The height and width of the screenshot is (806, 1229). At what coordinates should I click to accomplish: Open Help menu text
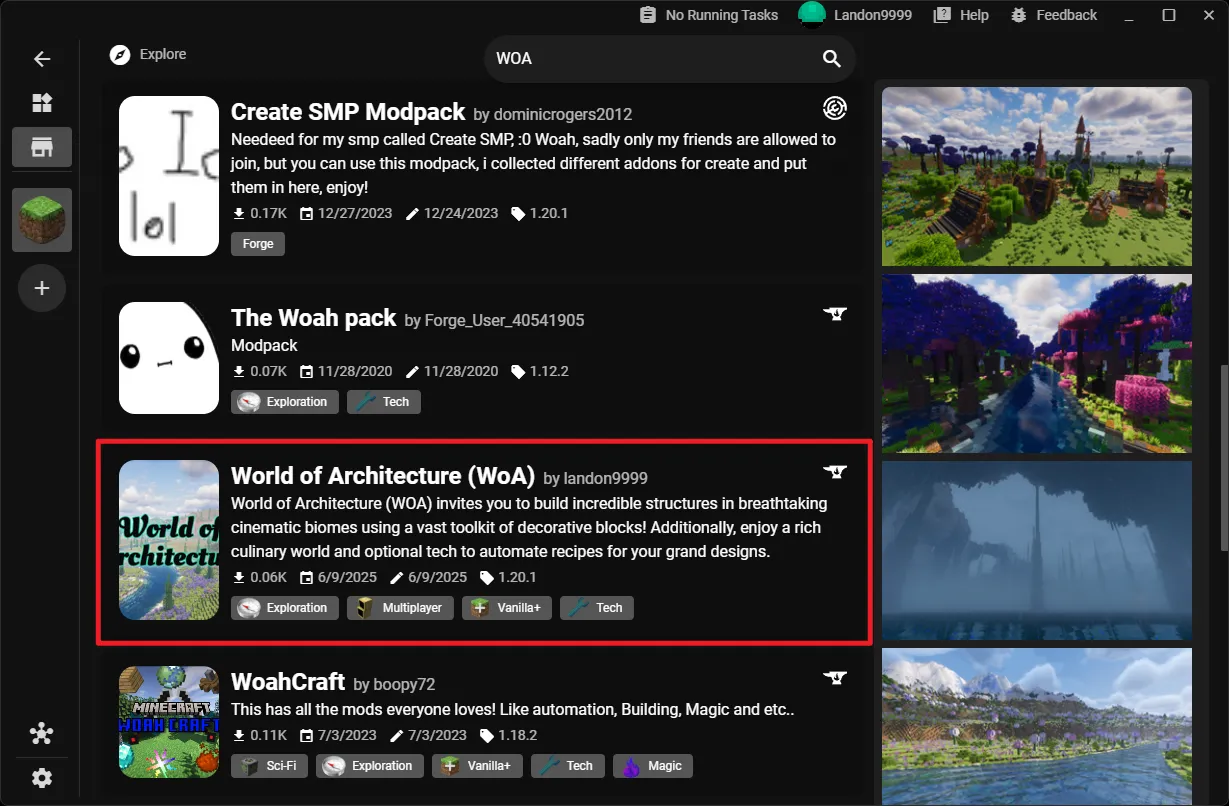coord(974,15)
